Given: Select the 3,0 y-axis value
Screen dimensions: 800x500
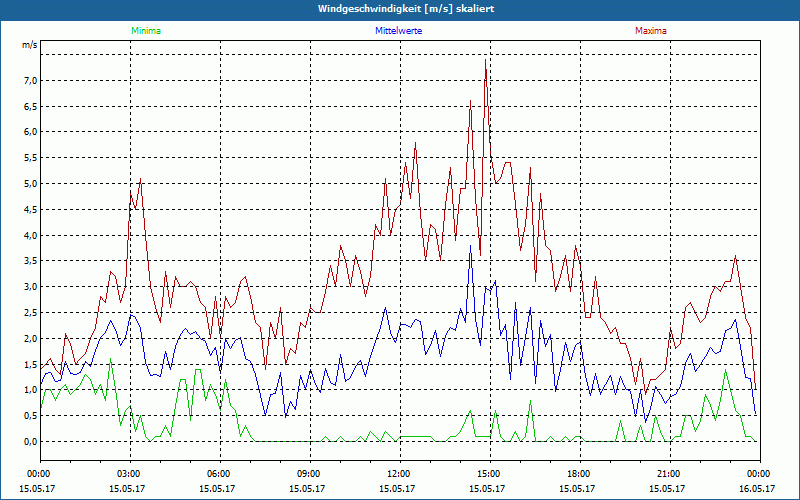Looking at the screenshot, I should coord(31,287).
